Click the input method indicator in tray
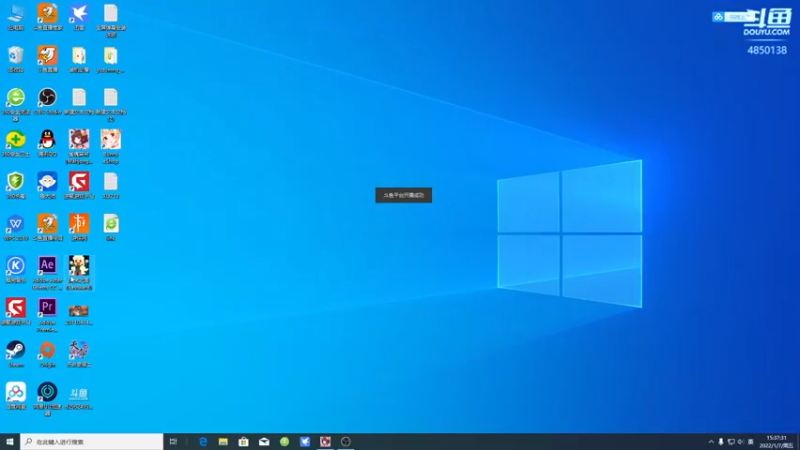Screen dimensions: 800x450 tap(751, 442)
